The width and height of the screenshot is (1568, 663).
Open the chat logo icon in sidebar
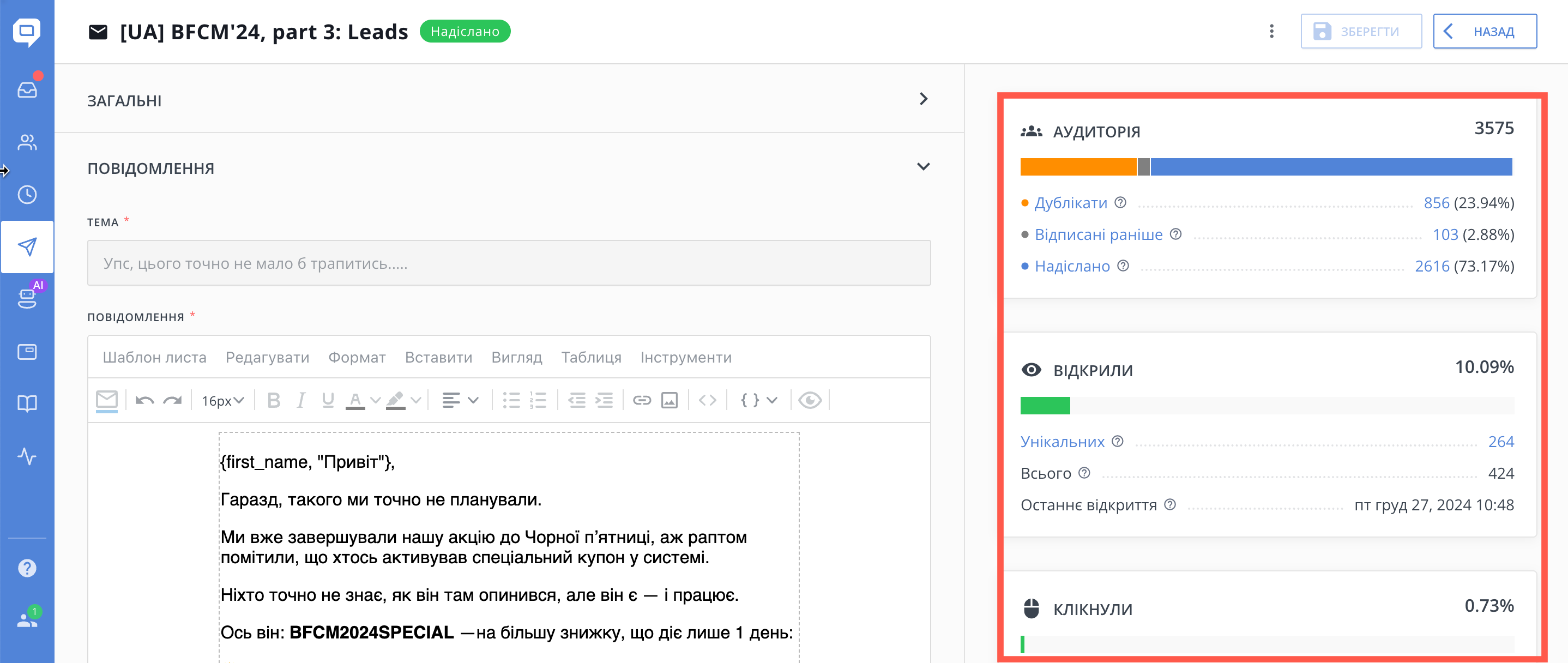pos(27,31)
